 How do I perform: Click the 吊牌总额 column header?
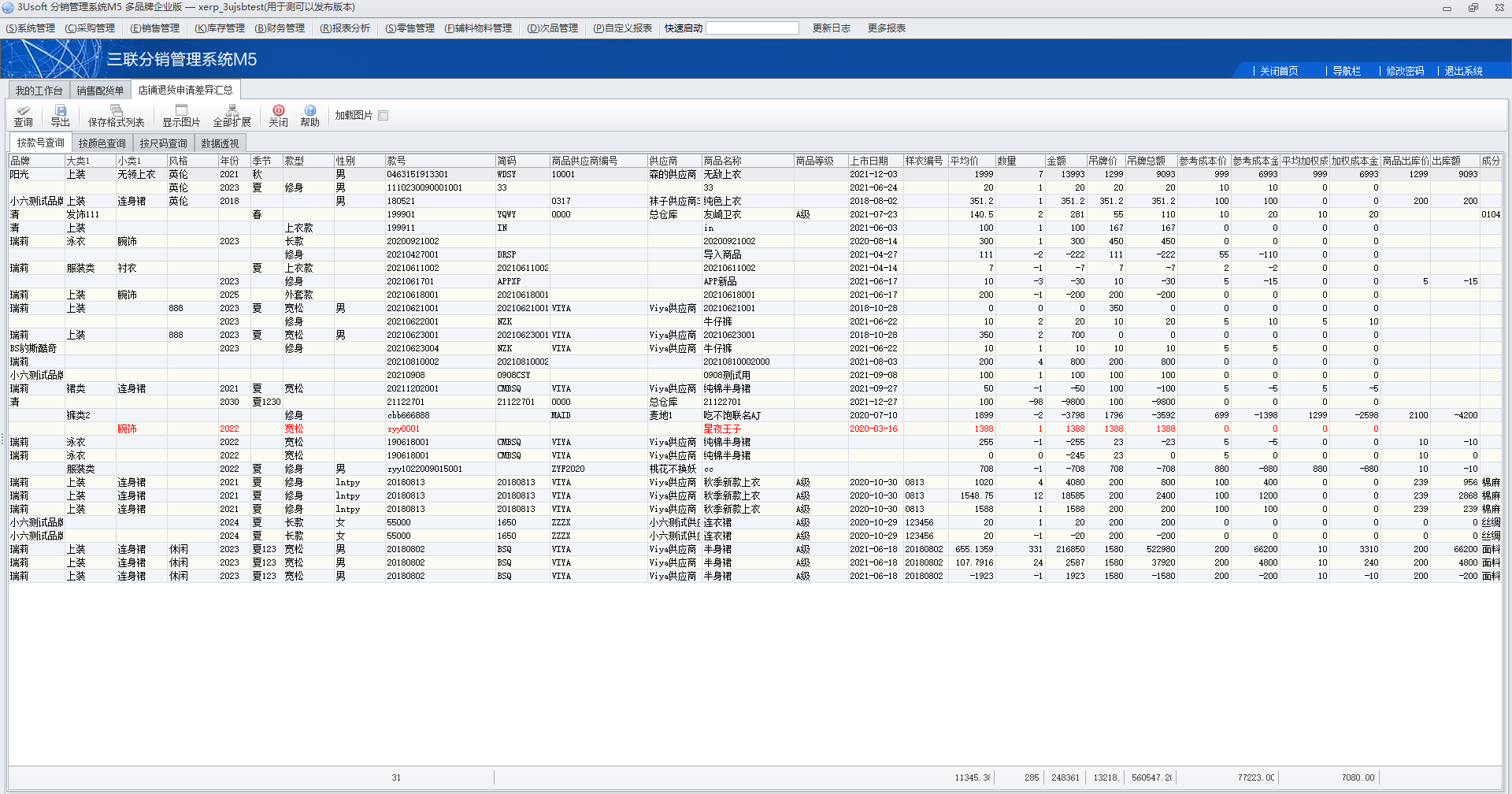tap(1151, 161)
